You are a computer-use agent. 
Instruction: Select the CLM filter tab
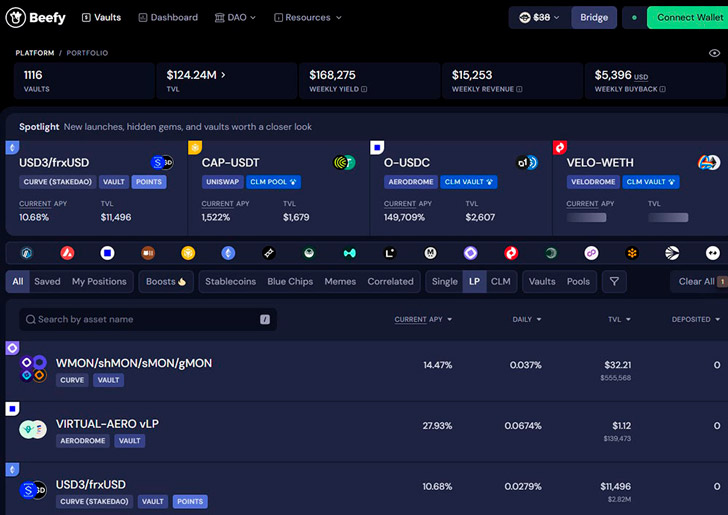(500, 281)
